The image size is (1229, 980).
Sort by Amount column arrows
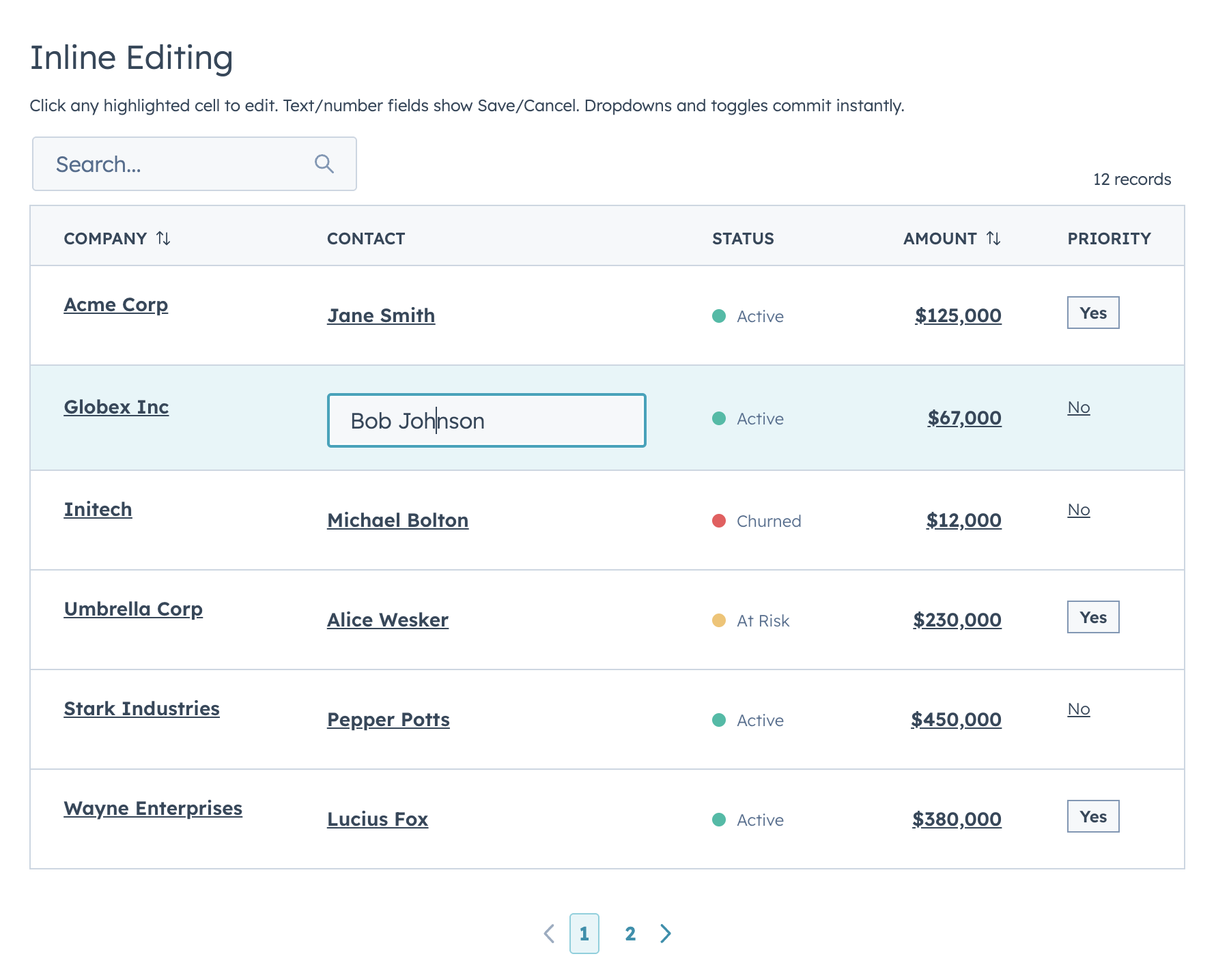coord(993,238)
